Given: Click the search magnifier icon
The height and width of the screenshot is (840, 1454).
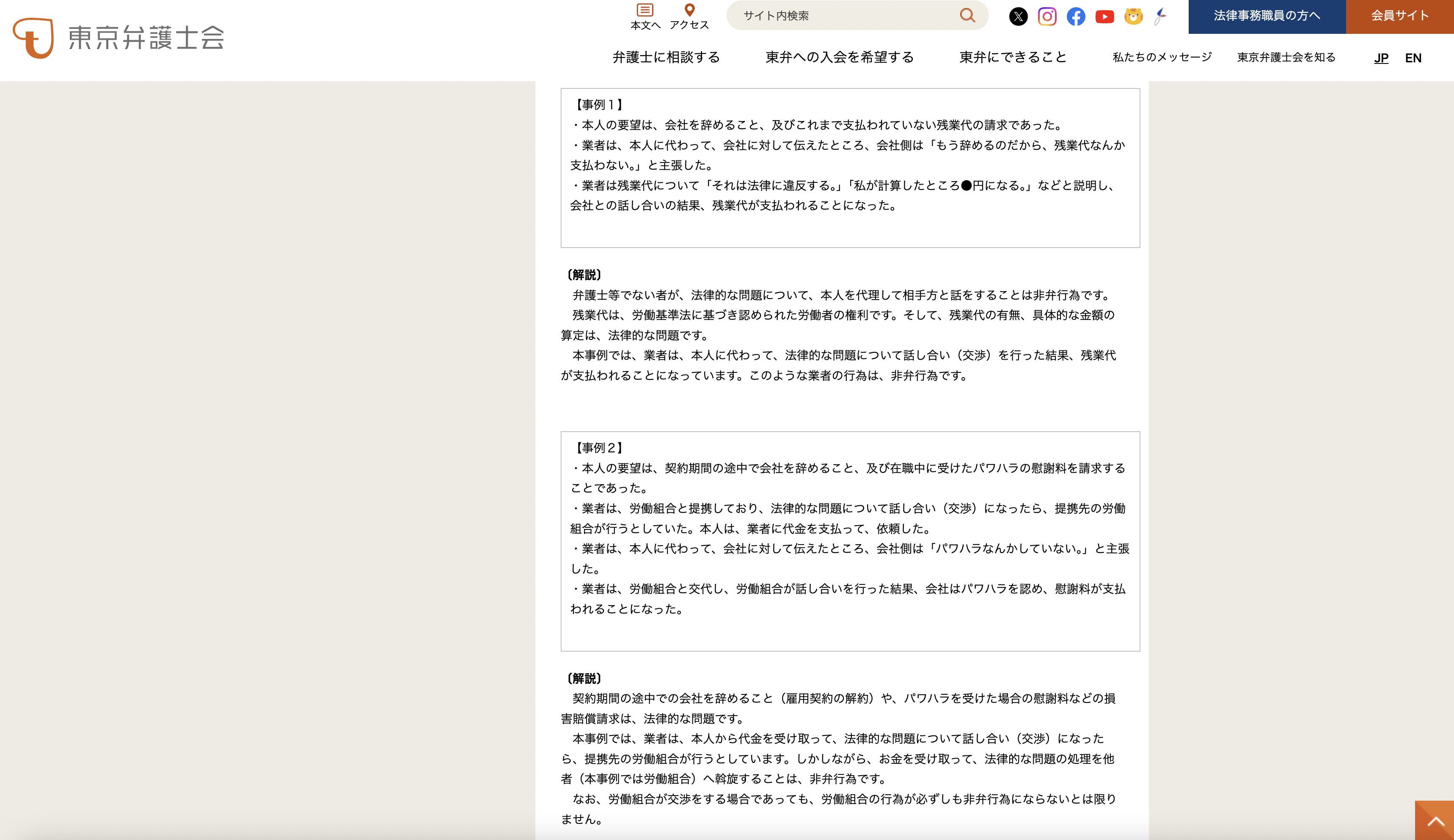Looking at the screenshot, I should [967, 16].
